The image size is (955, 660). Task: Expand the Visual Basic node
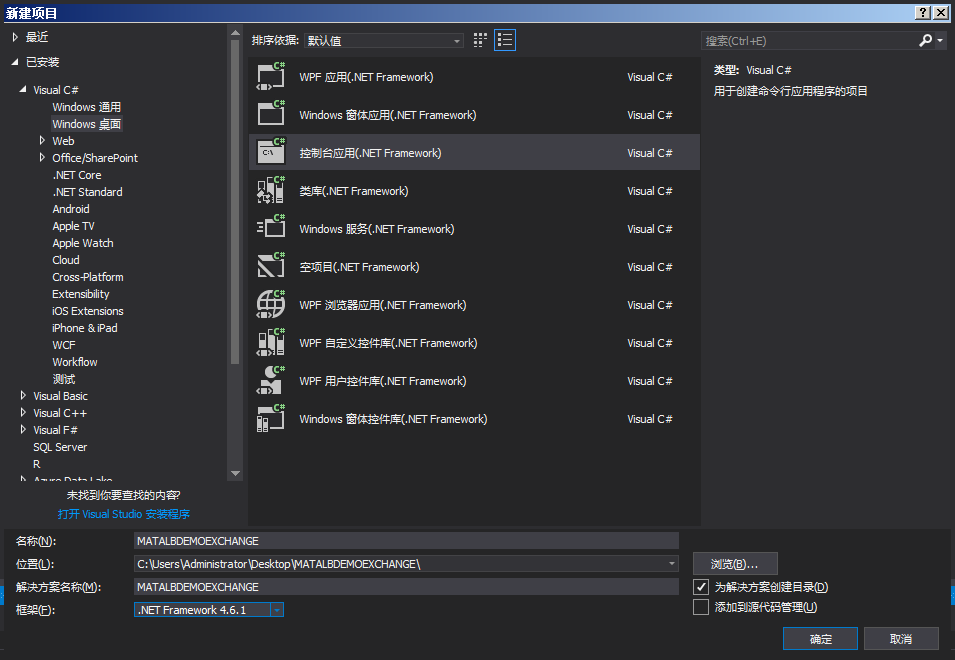23,395
